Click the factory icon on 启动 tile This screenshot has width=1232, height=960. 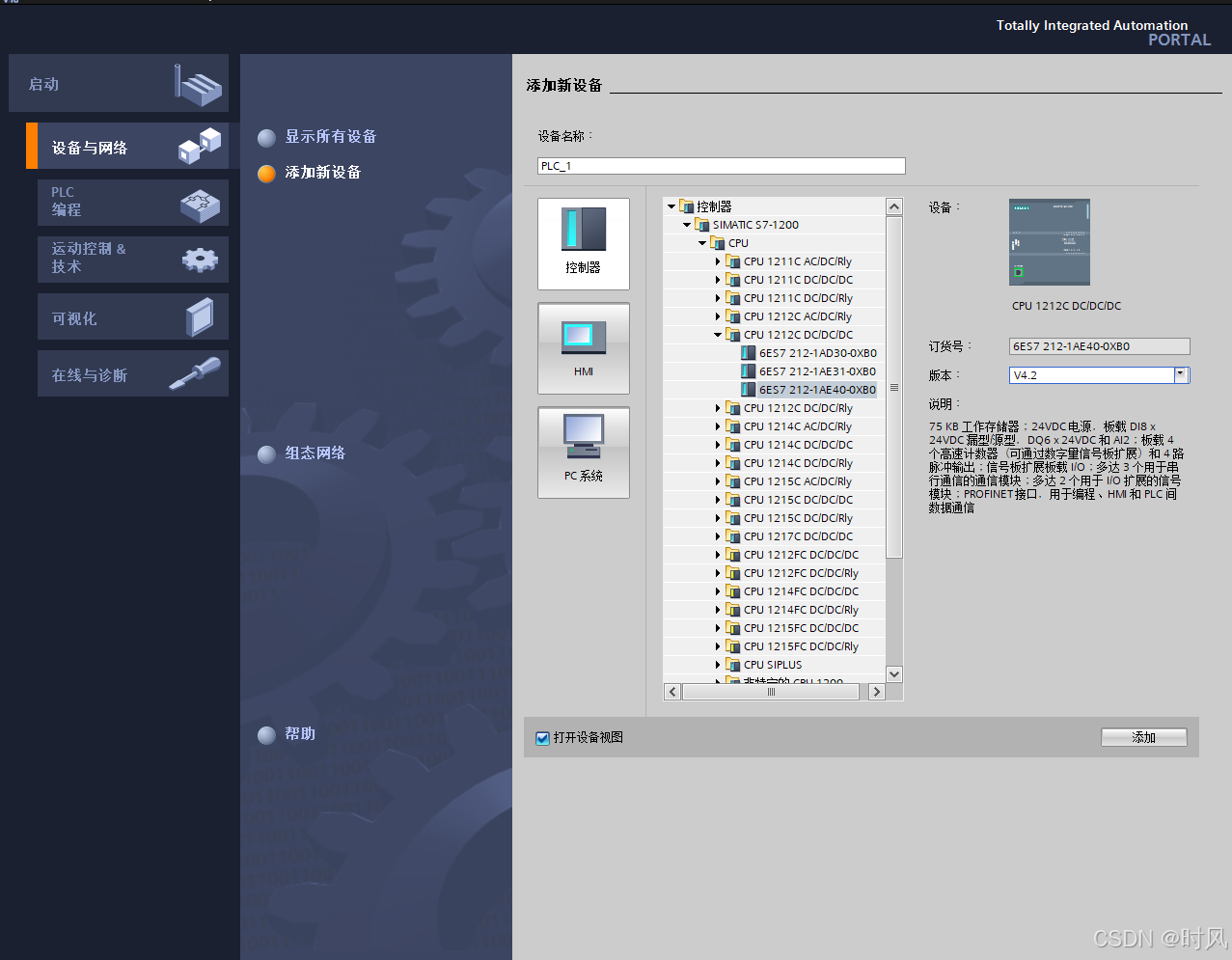pyautogui.click(x=198, y=85)
